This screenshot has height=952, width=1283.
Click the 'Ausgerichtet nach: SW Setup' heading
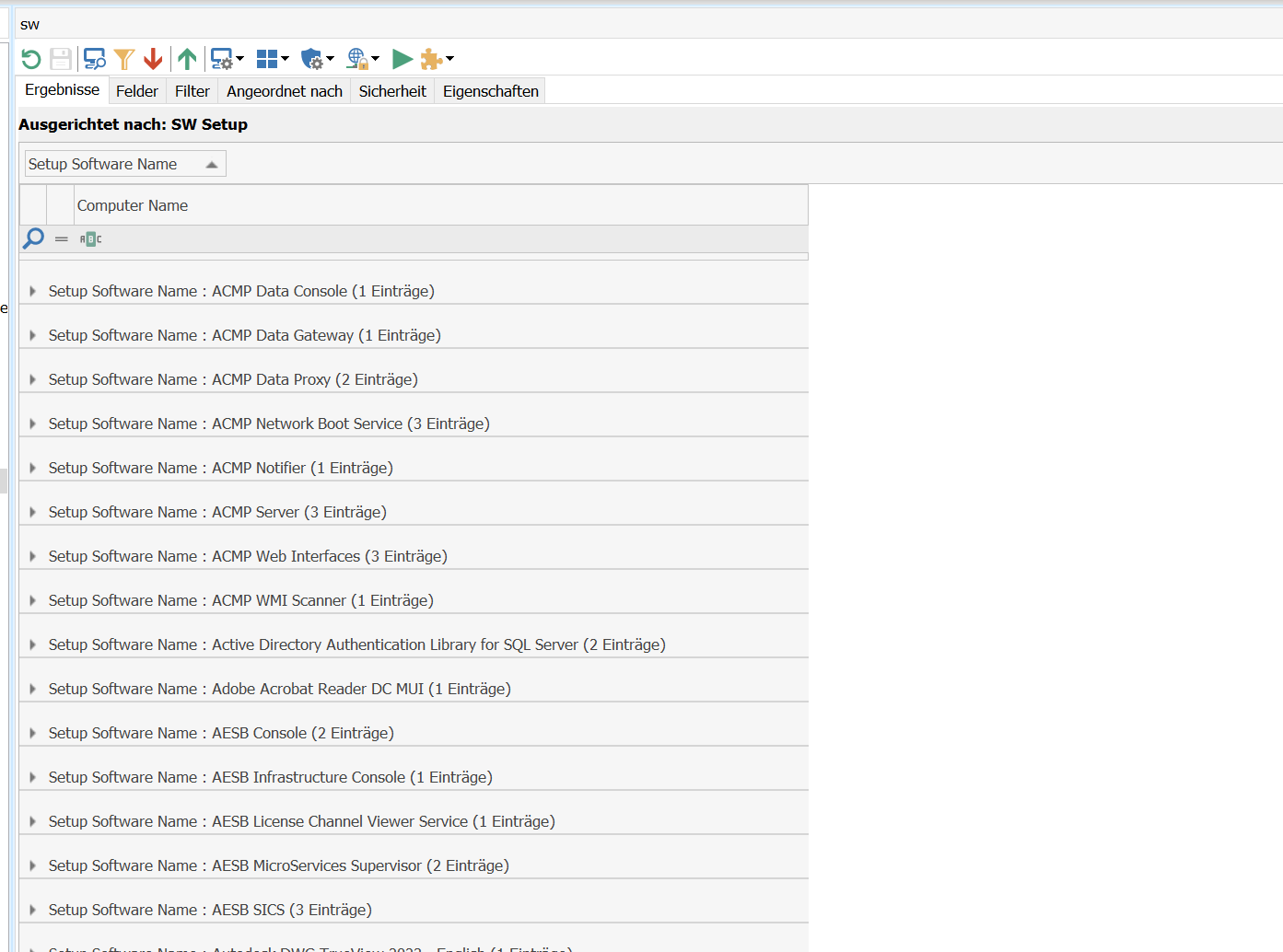click(x=133, y=124)
